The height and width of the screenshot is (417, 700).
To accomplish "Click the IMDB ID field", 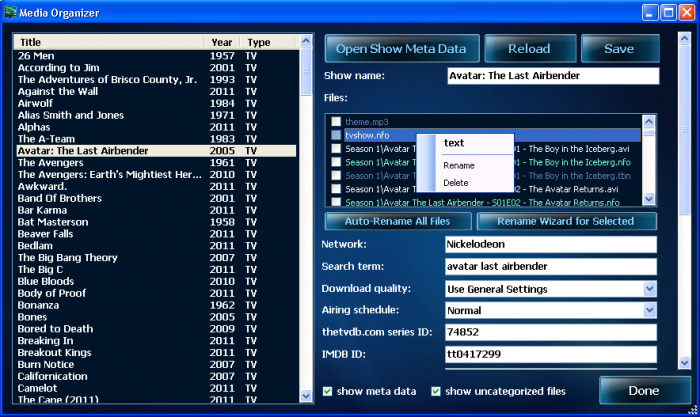I will 551,354.
